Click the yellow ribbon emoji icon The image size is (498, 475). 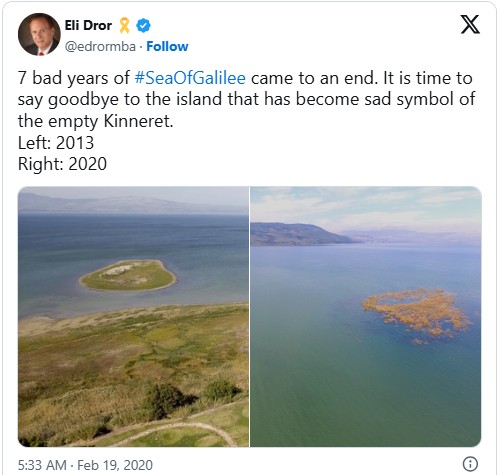click(x=124, y=26)
